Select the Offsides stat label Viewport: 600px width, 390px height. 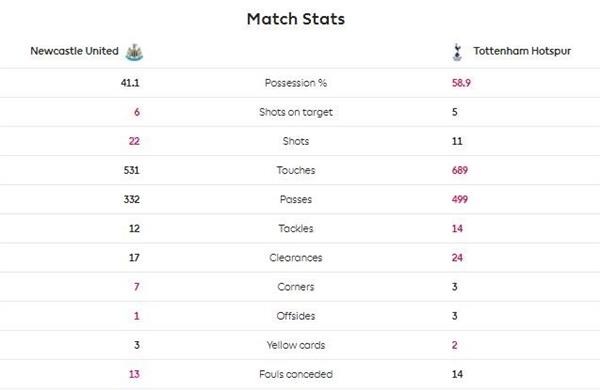click(296, 316)
